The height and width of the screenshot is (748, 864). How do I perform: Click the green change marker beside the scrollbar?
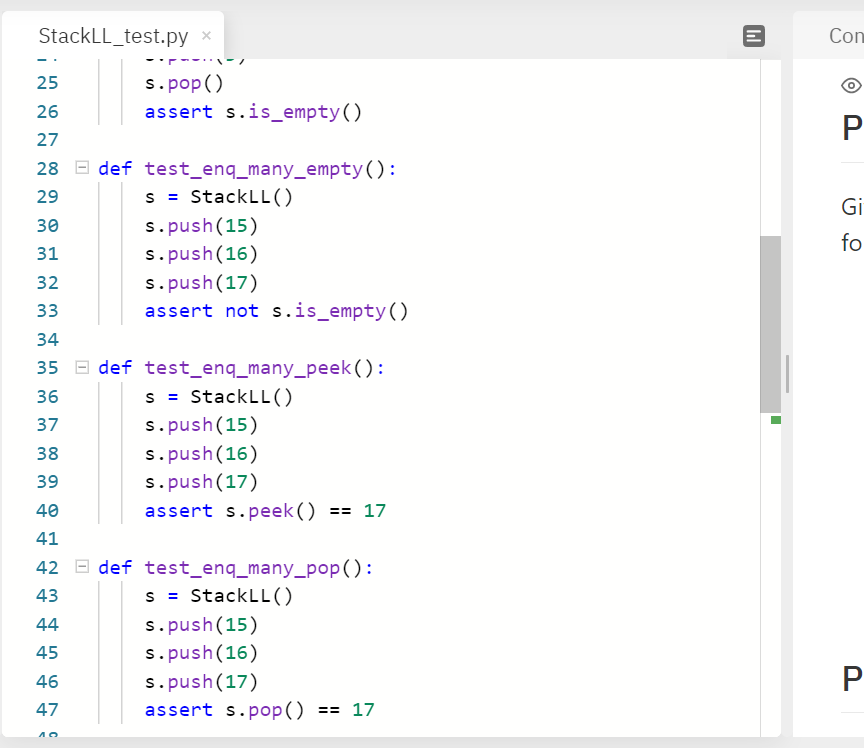[776, 421]
